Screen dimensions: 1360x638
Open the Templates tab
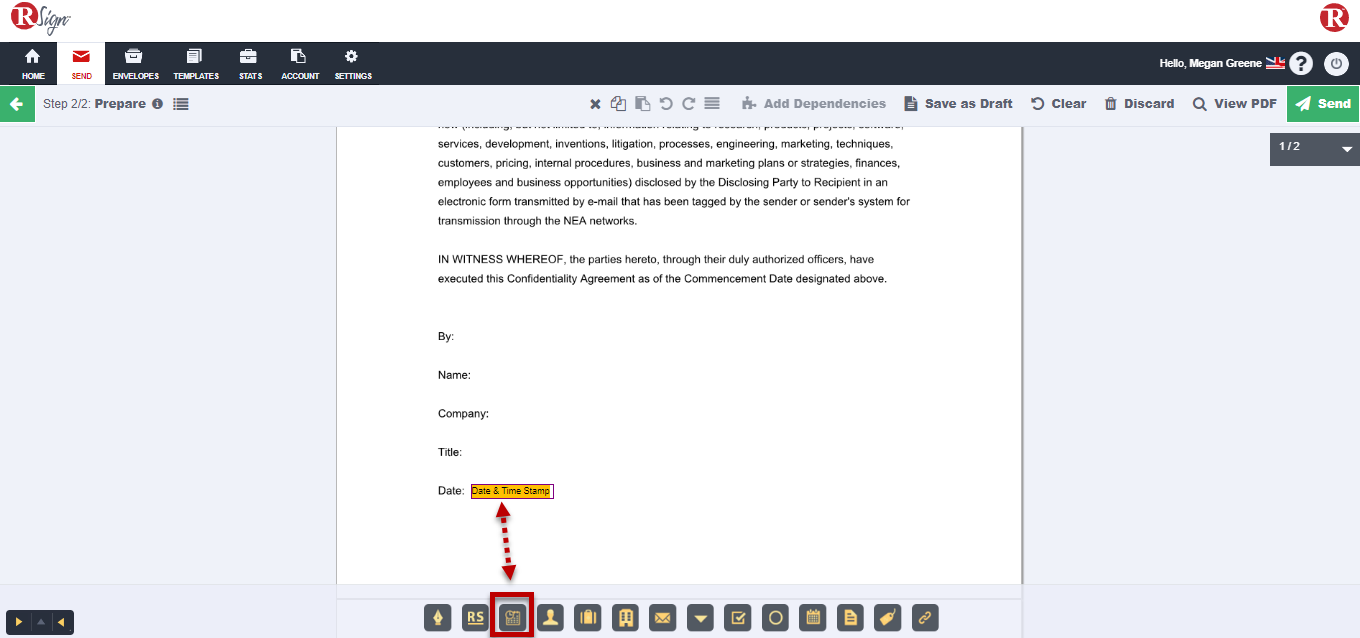click(x=196, y=64)
